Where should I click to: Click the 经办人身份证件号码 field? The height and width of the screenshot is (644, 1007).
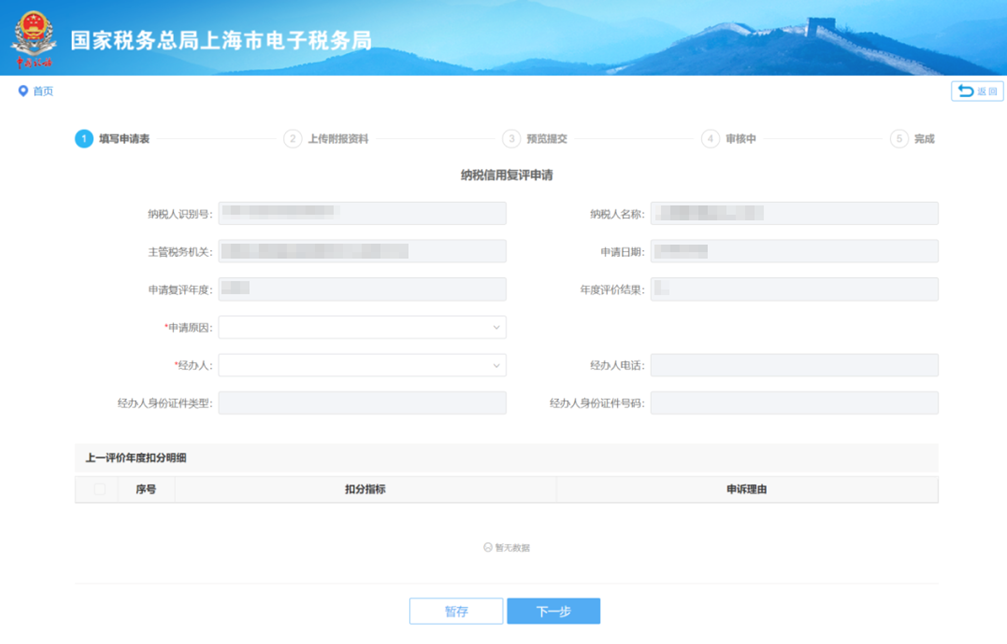click(x=794, y=403)
